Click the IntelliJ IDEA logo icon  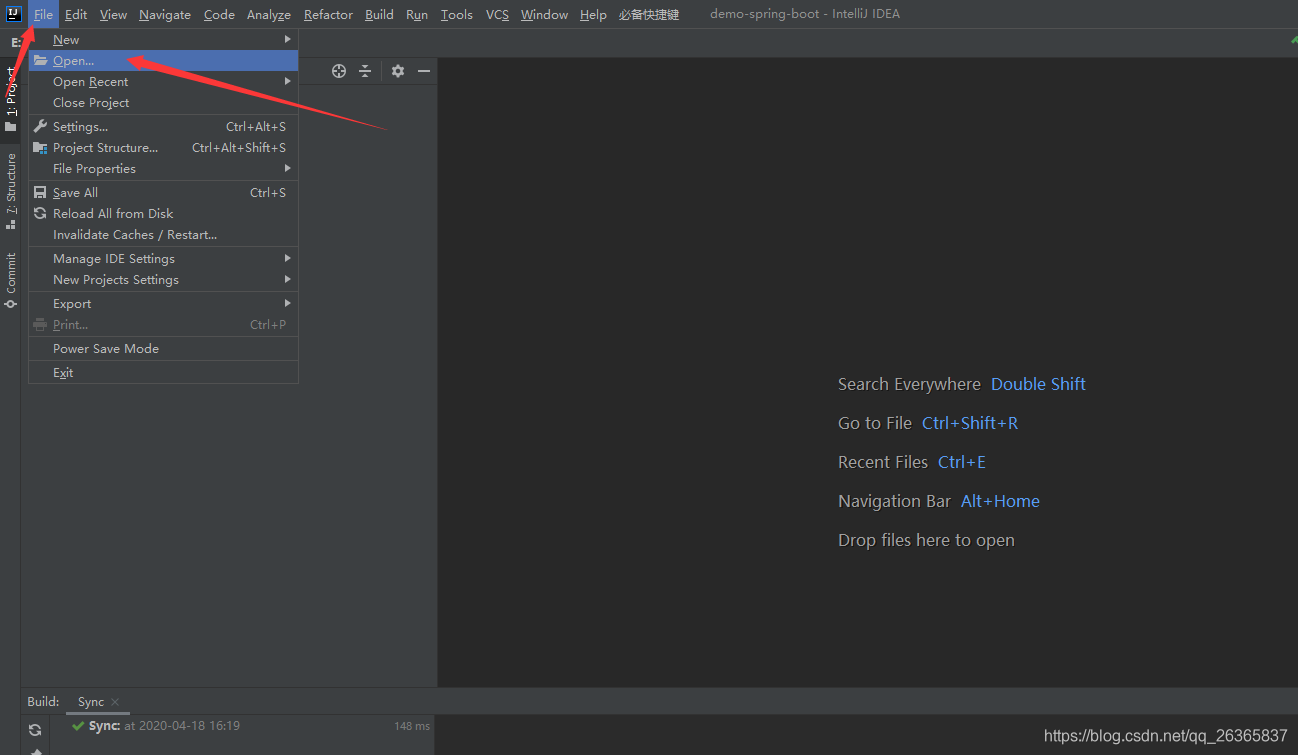[x=13, y=14]
